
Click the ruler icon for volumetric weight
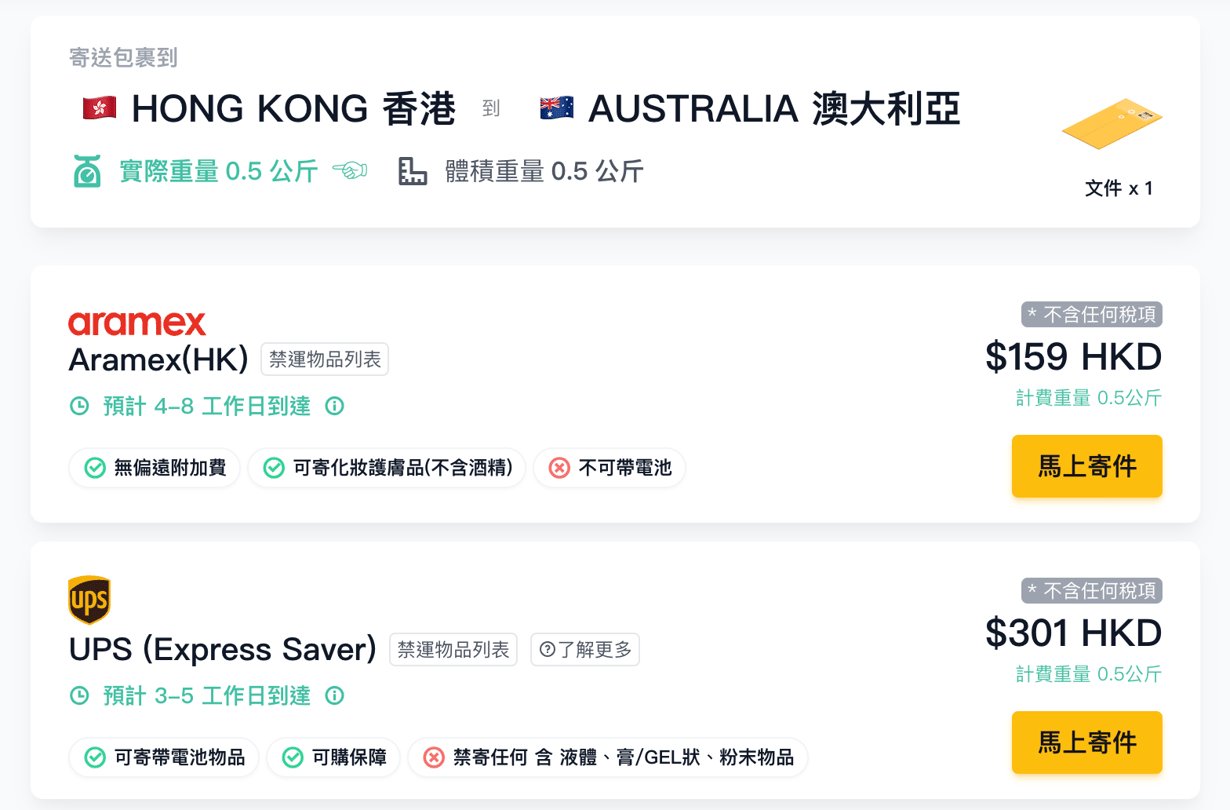point(412,172)
